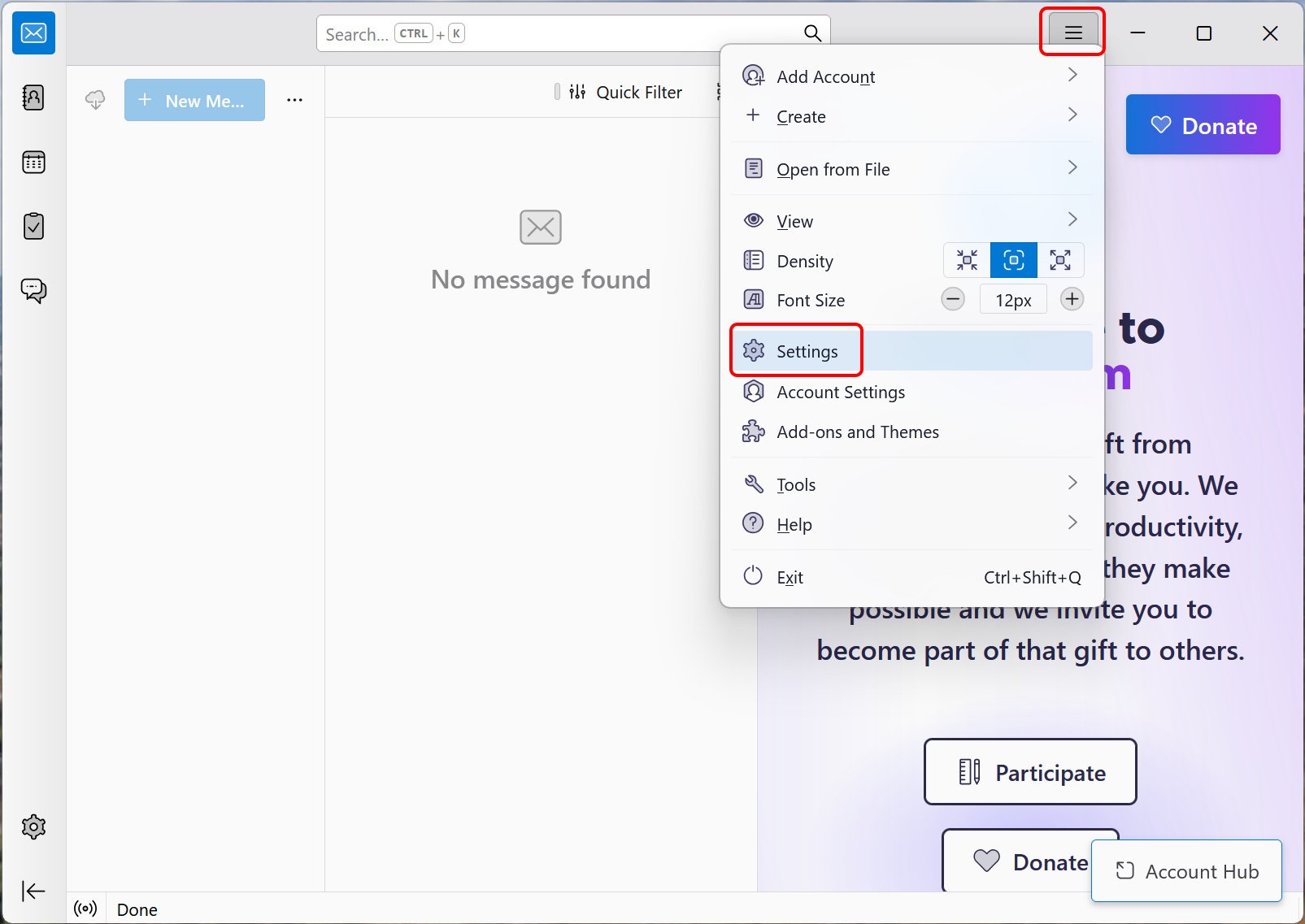Click the blue Donate button

click(x=1203, y=125)
